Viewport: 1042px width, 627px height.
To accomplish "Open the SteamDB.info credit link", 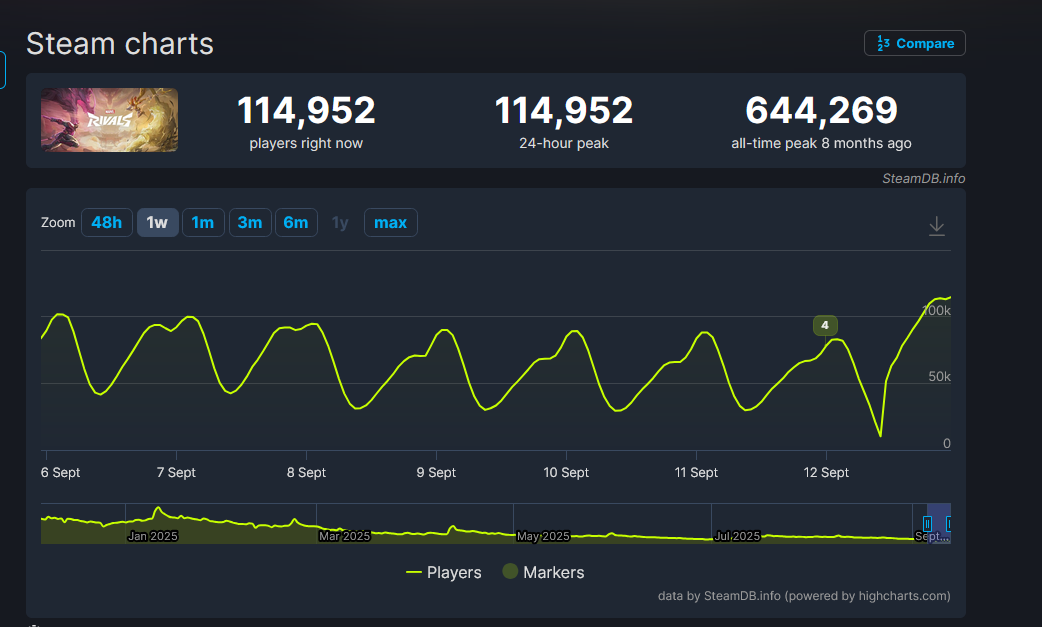I will pos(923,178).
